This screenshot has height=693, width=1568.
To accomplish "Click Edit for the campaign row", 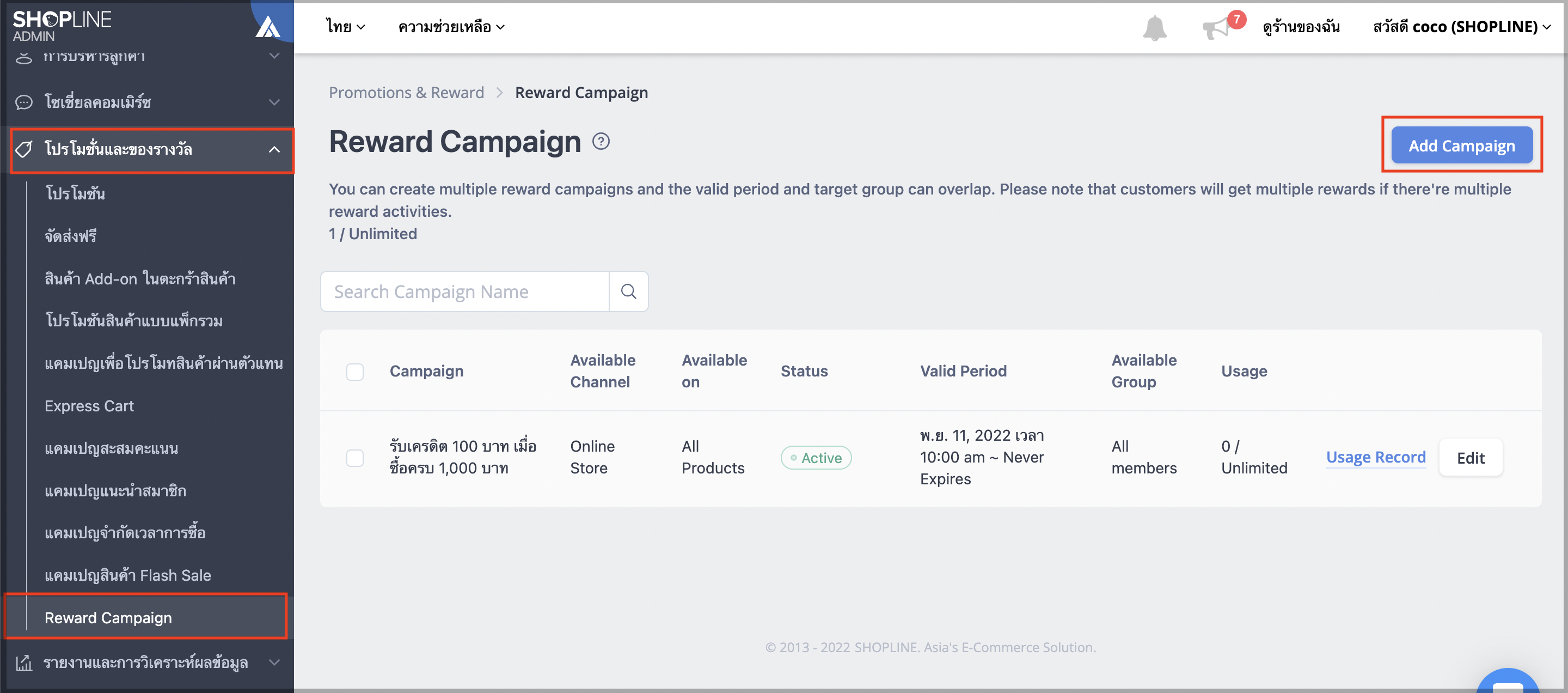I will 1471,458.
